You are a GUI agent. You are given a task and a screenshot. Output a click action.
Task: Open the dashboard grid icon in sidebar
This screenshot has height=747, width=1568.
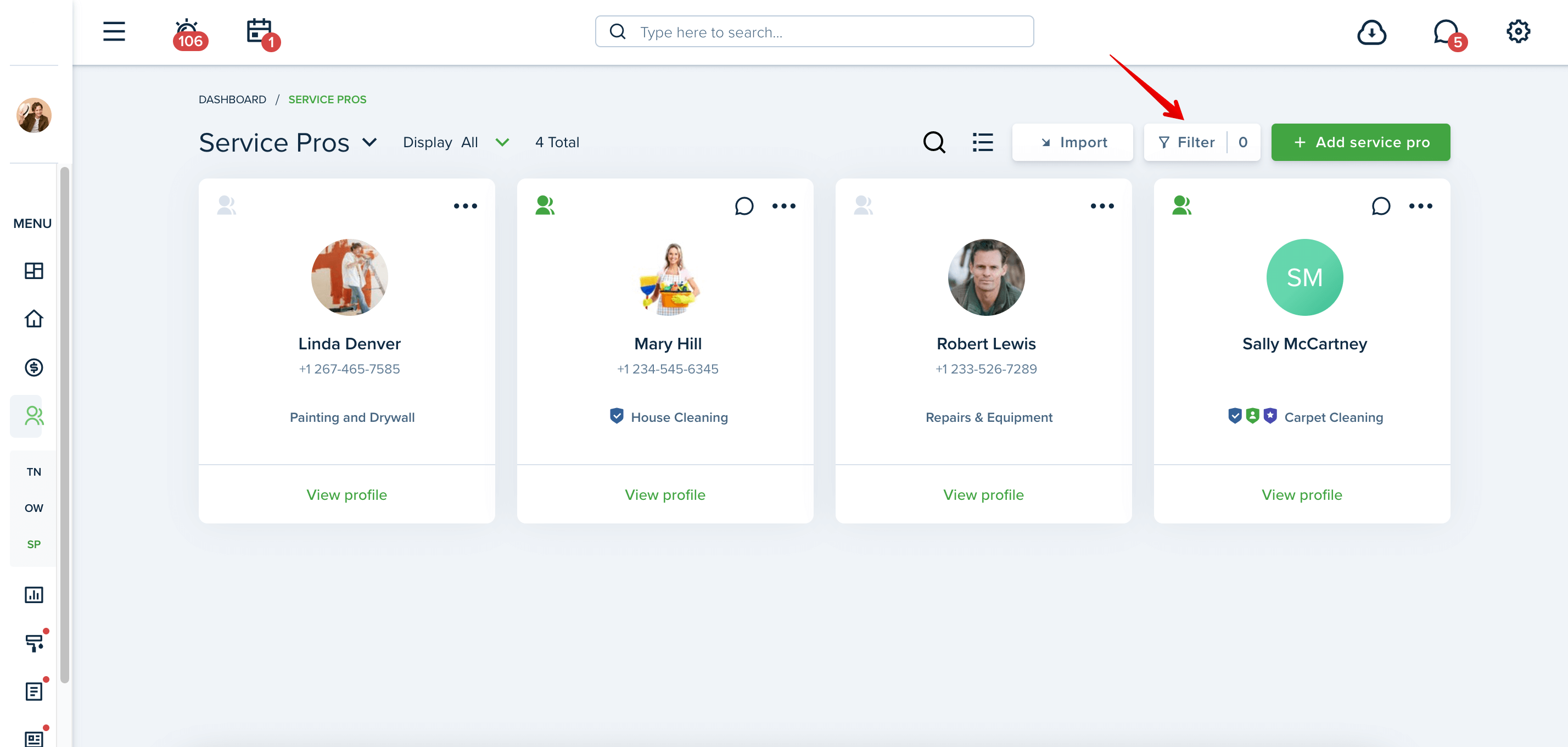point(34,271)
